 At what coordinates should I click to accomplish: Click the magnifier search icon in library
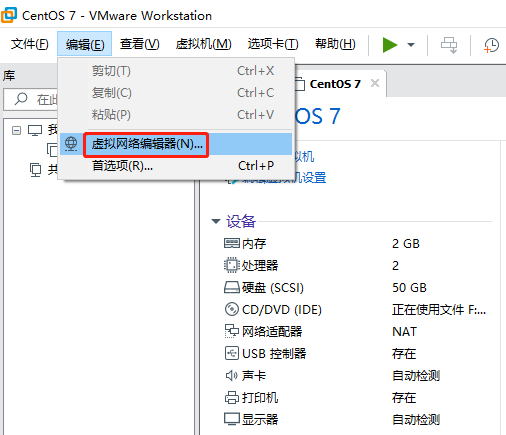[x=21, y=99]
